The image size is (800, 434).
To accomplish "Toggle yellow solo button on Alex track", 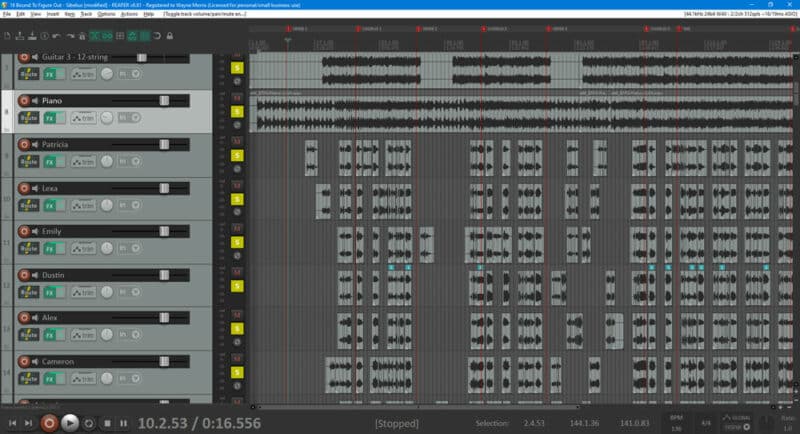I will 237,329.
